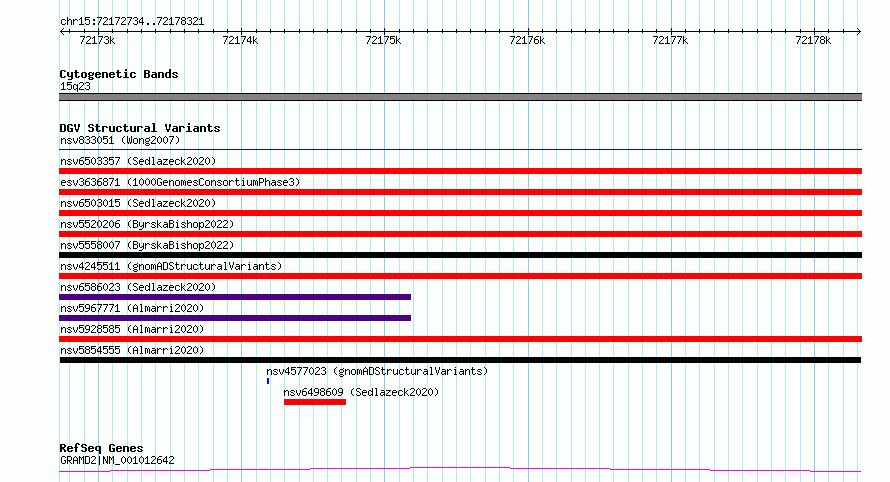Click the nsv6586023 (Sedlazeck2020) label
Screen dimensions: 890x482
(138, 287)
